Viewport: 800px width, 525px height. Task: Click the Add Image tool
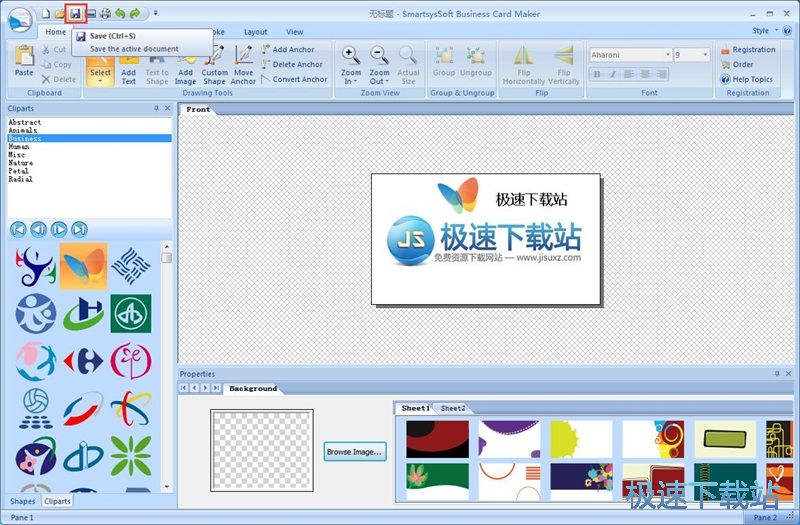pyautogui.click(x=185, y=70)
